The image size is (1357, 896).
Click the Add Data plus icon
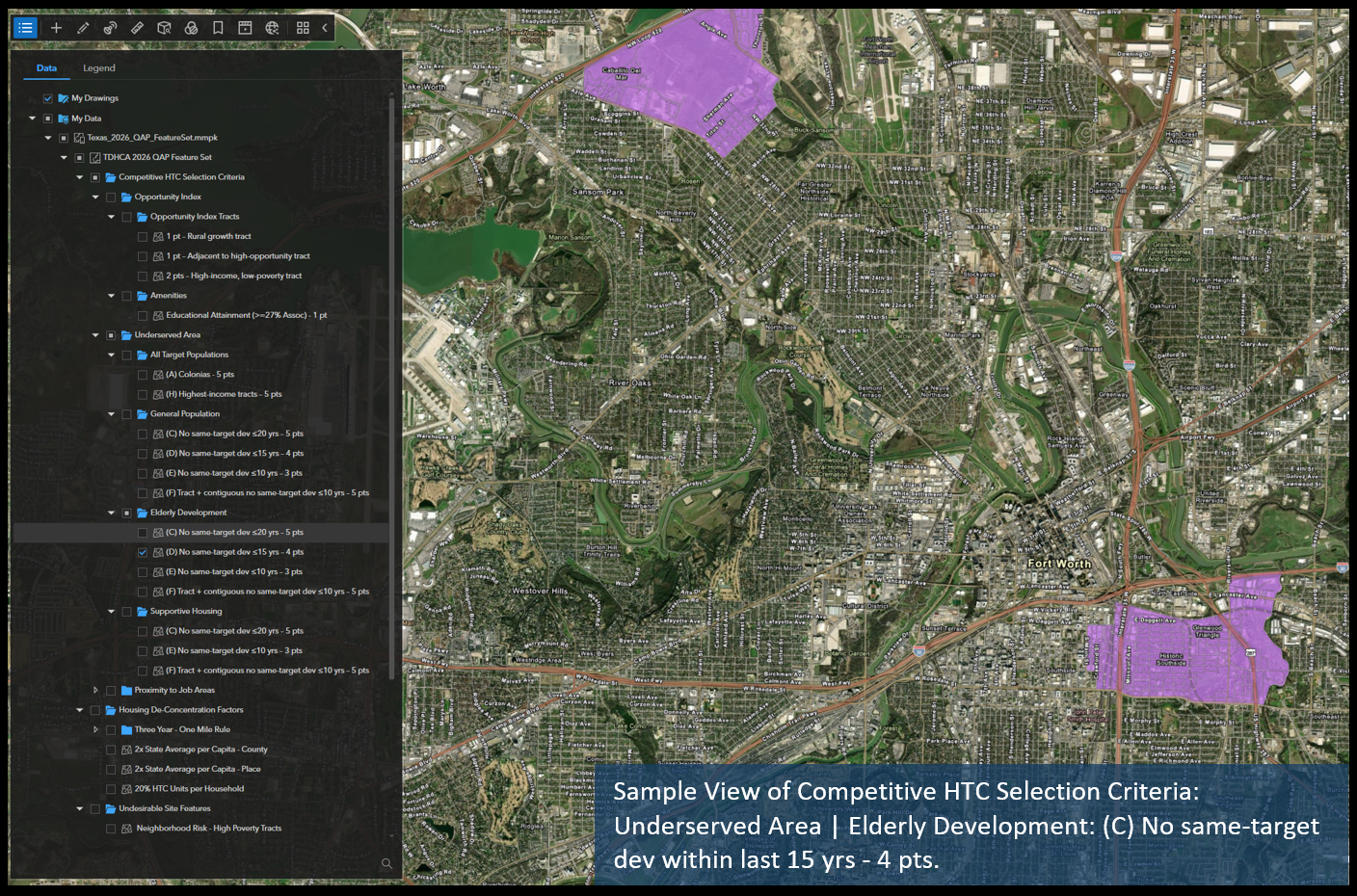click(x=56, y=27)
